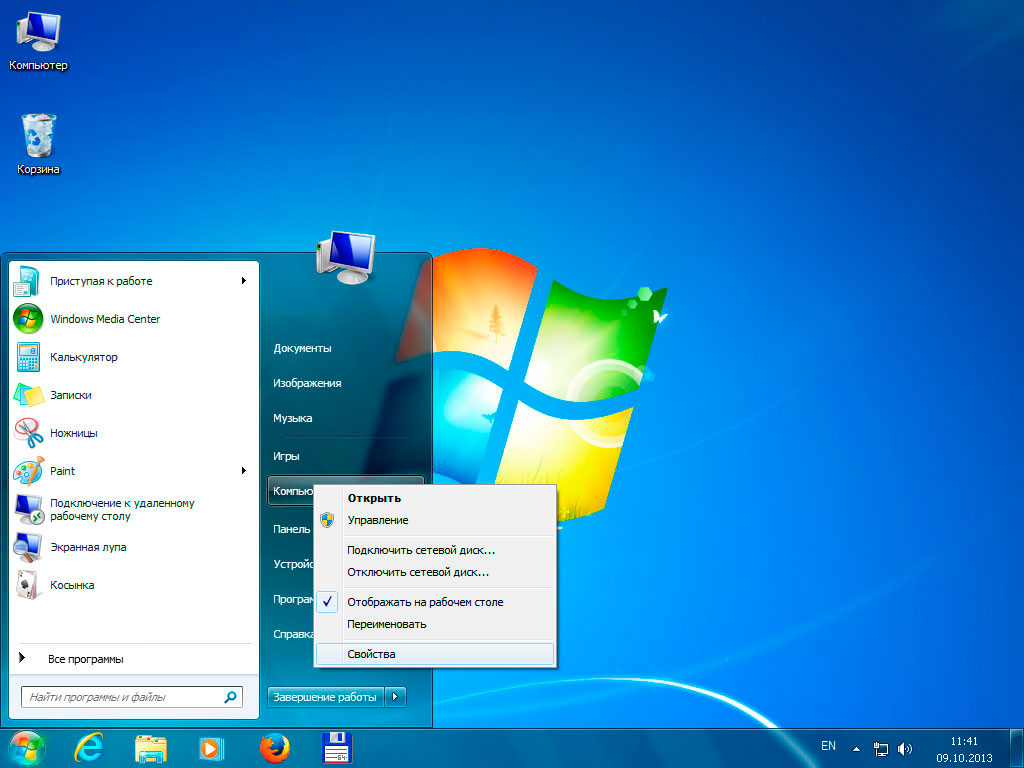1024x768 pixels.
Task: Click the remote desktop connection icon
Action: click(28, 509)
